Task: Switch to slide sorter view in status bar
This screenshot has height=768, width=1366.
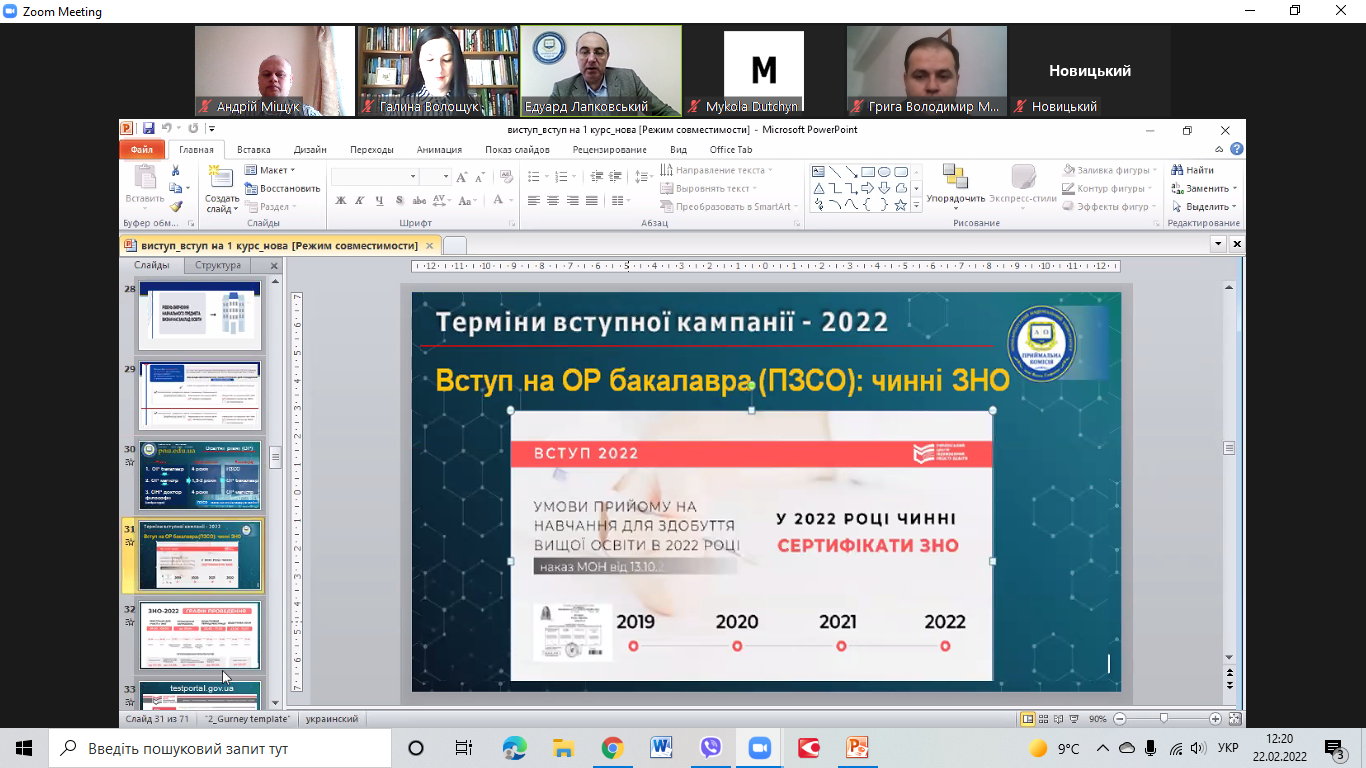Action: (1043, 719)
